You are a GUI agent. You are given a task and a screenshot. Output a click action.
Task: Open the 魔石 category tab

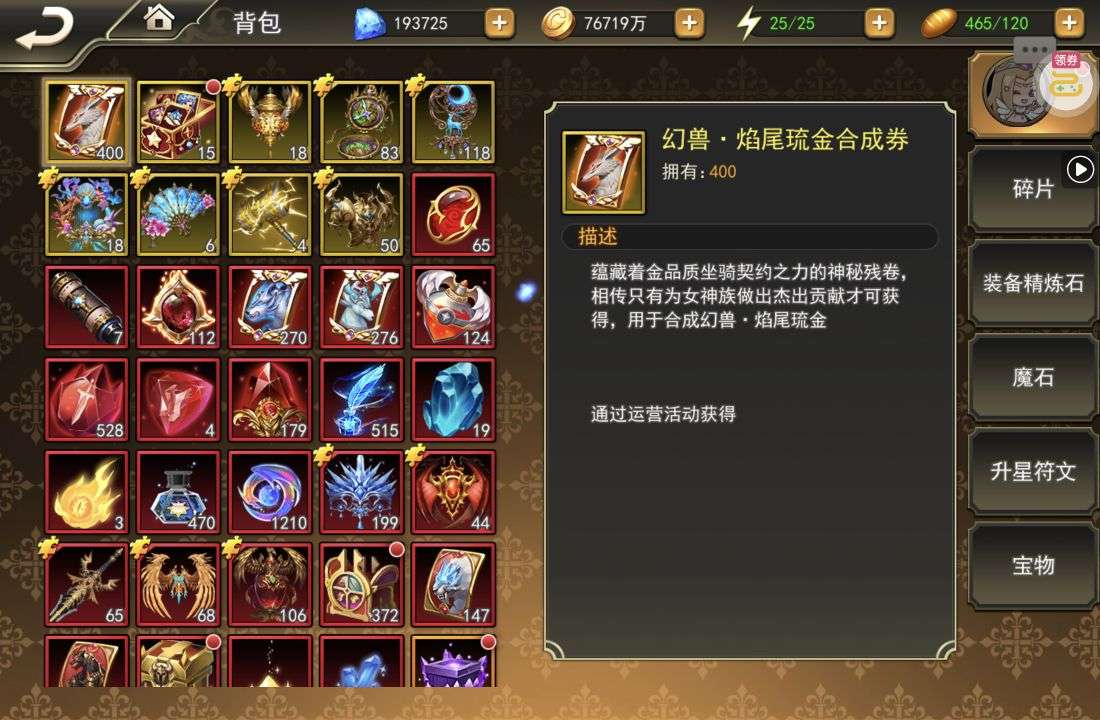(1033, 377)
